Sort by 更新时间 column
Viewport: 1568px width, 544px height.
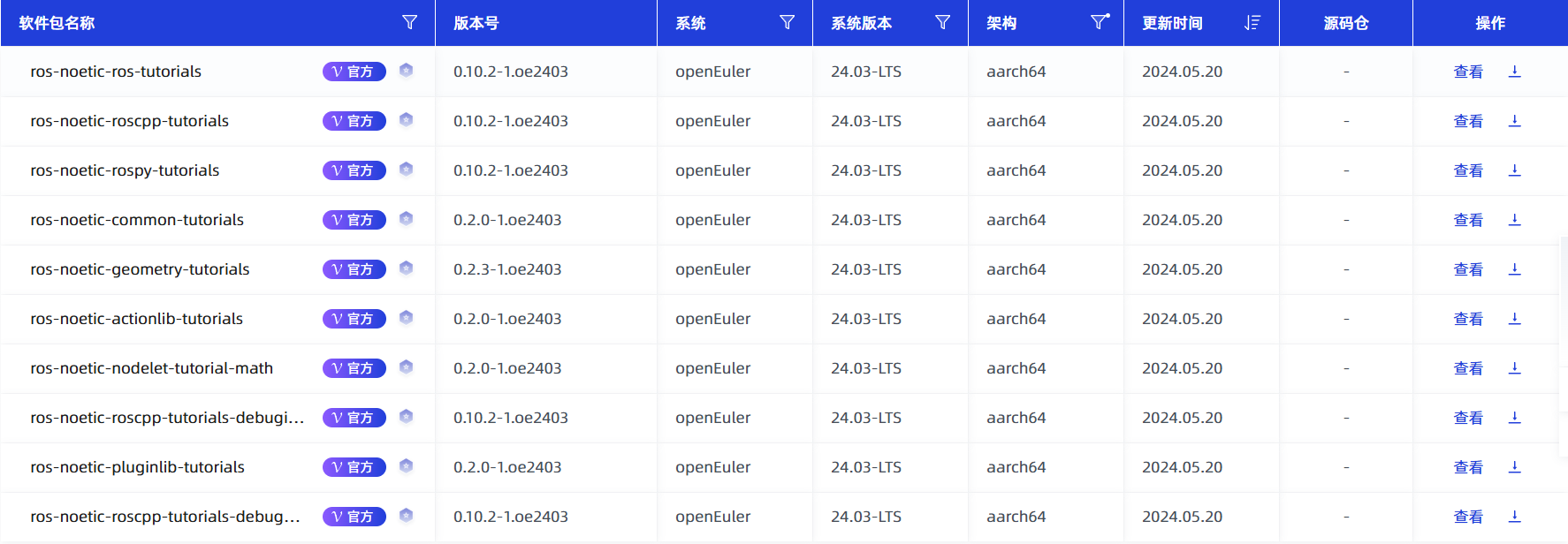click(x=1252, y=22)
